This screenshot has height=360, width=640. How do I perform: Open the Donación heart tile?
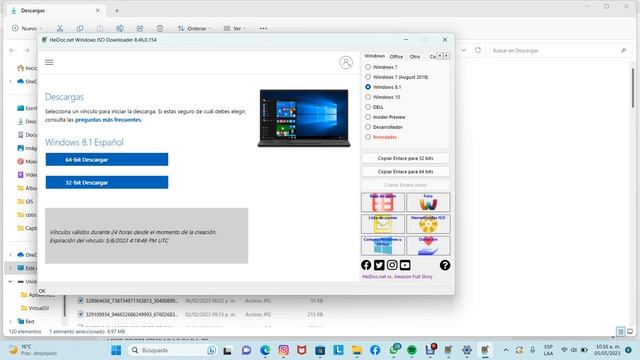coord(428,245)
